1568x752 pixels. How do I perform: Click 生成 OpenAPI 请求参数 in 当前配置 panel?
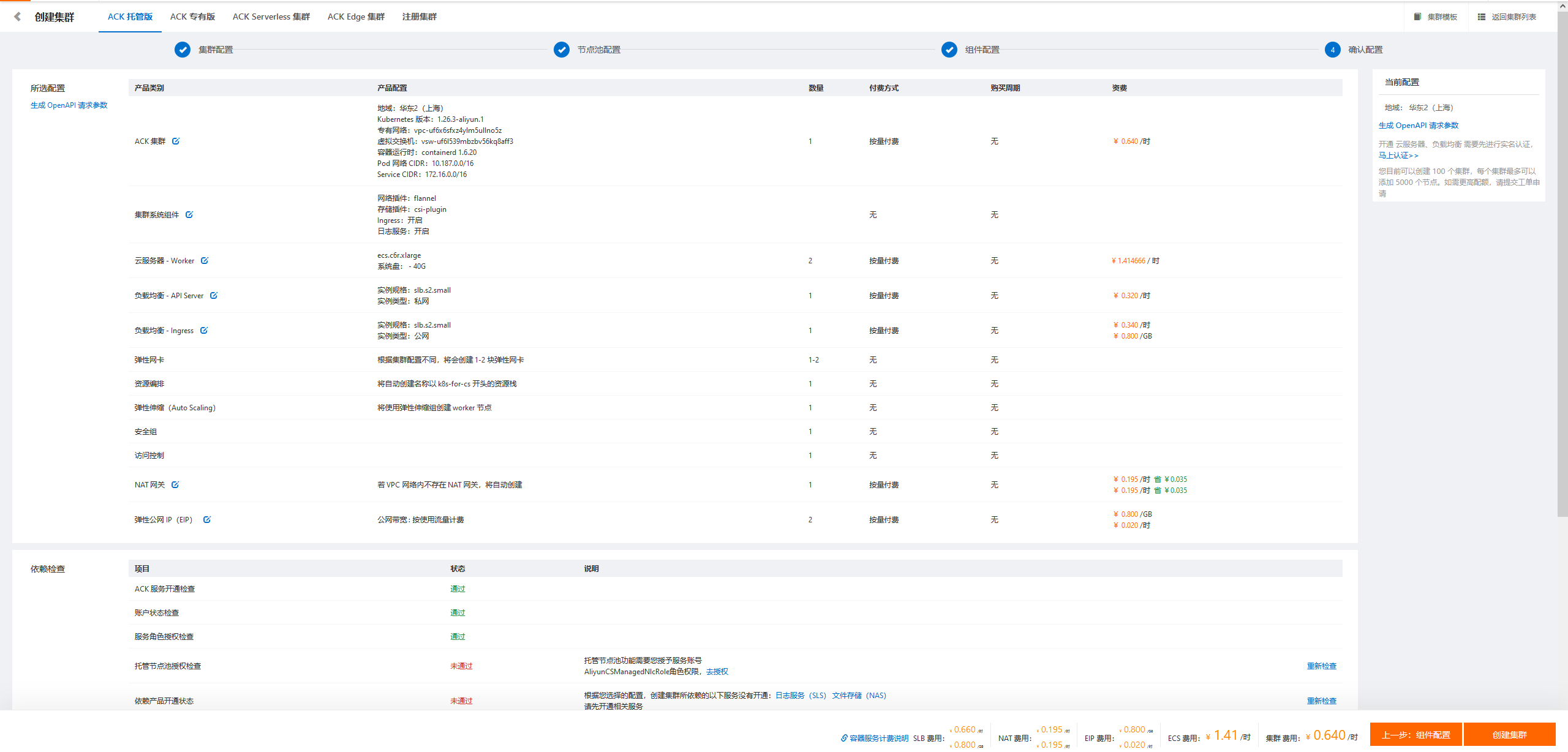pos(1419,126)
